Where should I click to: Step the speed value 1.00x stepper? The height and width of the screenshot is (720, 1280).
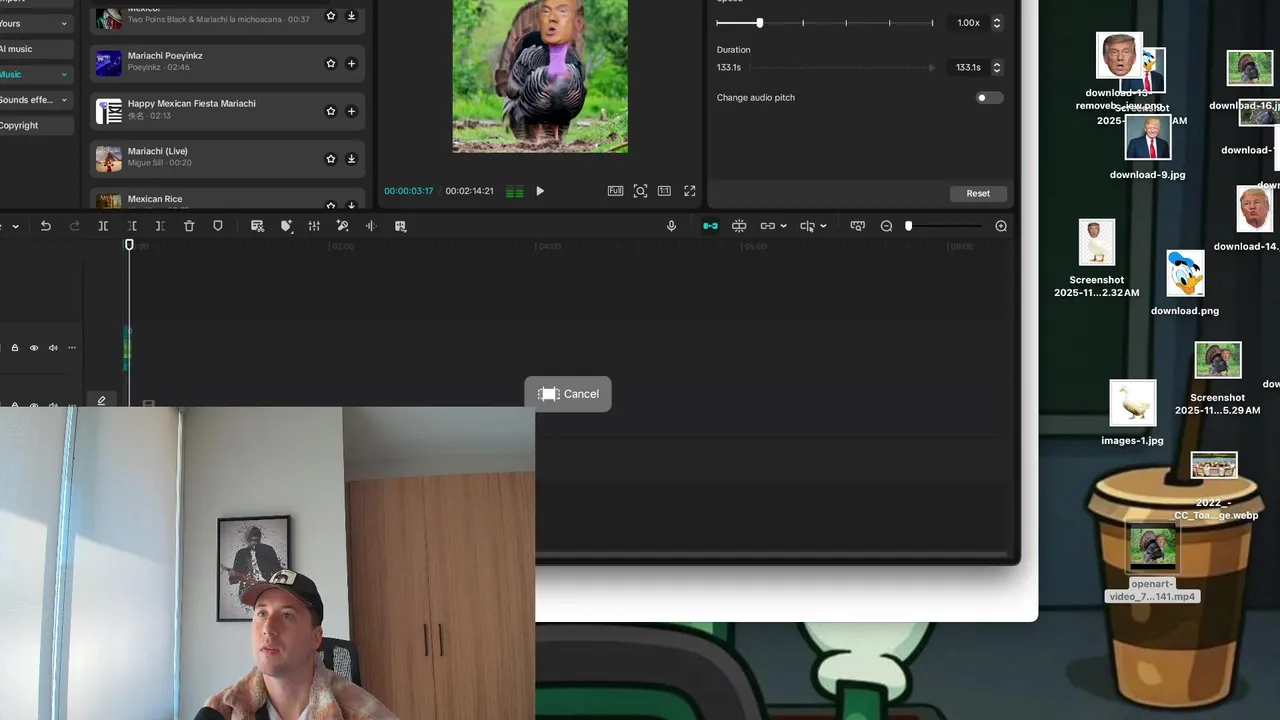coord(996,23)
